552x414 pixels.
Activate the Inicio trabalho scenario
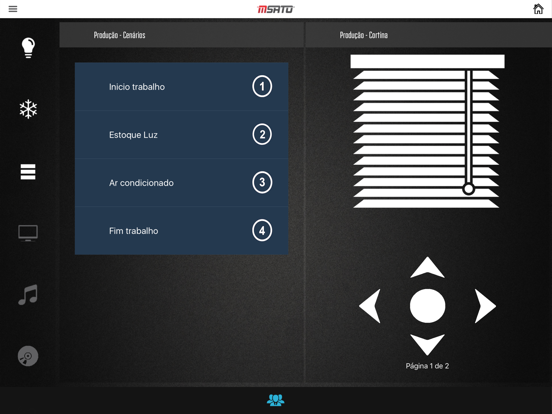point(182,87)
